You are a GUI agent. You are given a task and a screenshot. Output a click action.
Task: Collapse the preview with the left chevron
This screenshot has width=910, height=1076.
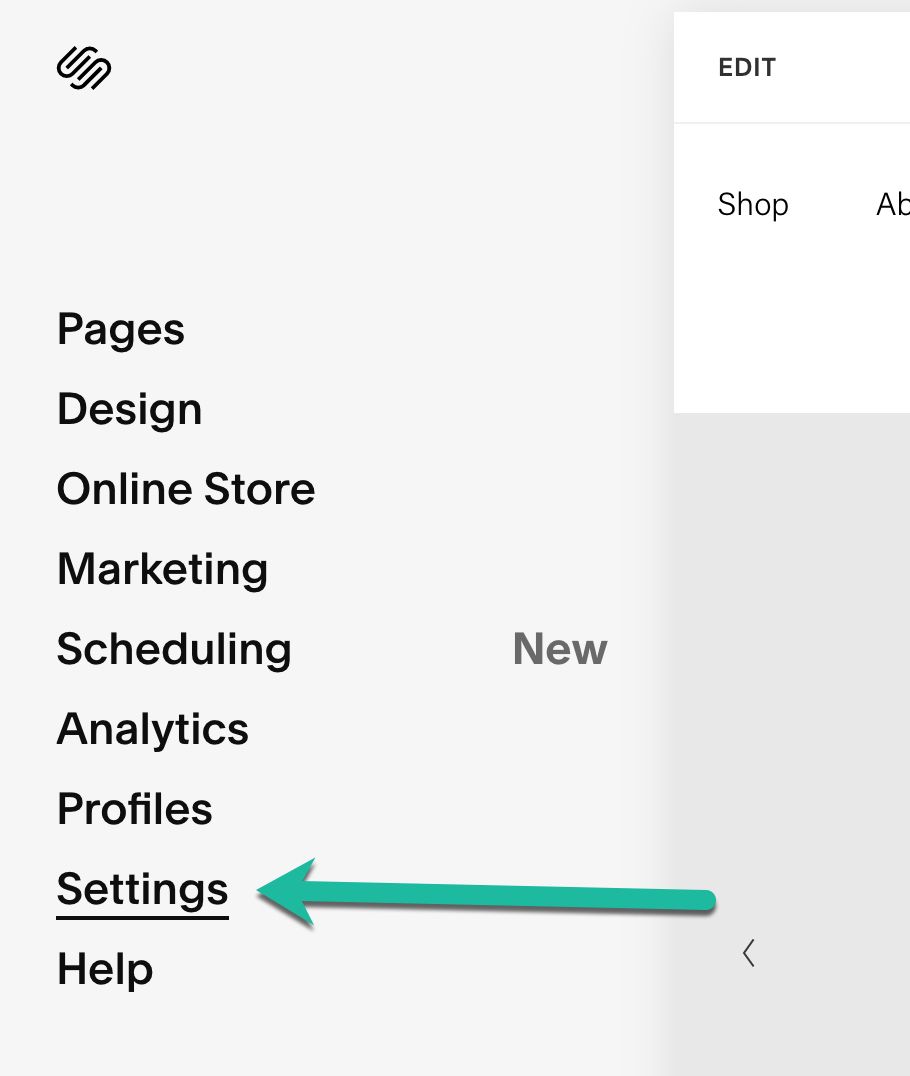point(748,953)
